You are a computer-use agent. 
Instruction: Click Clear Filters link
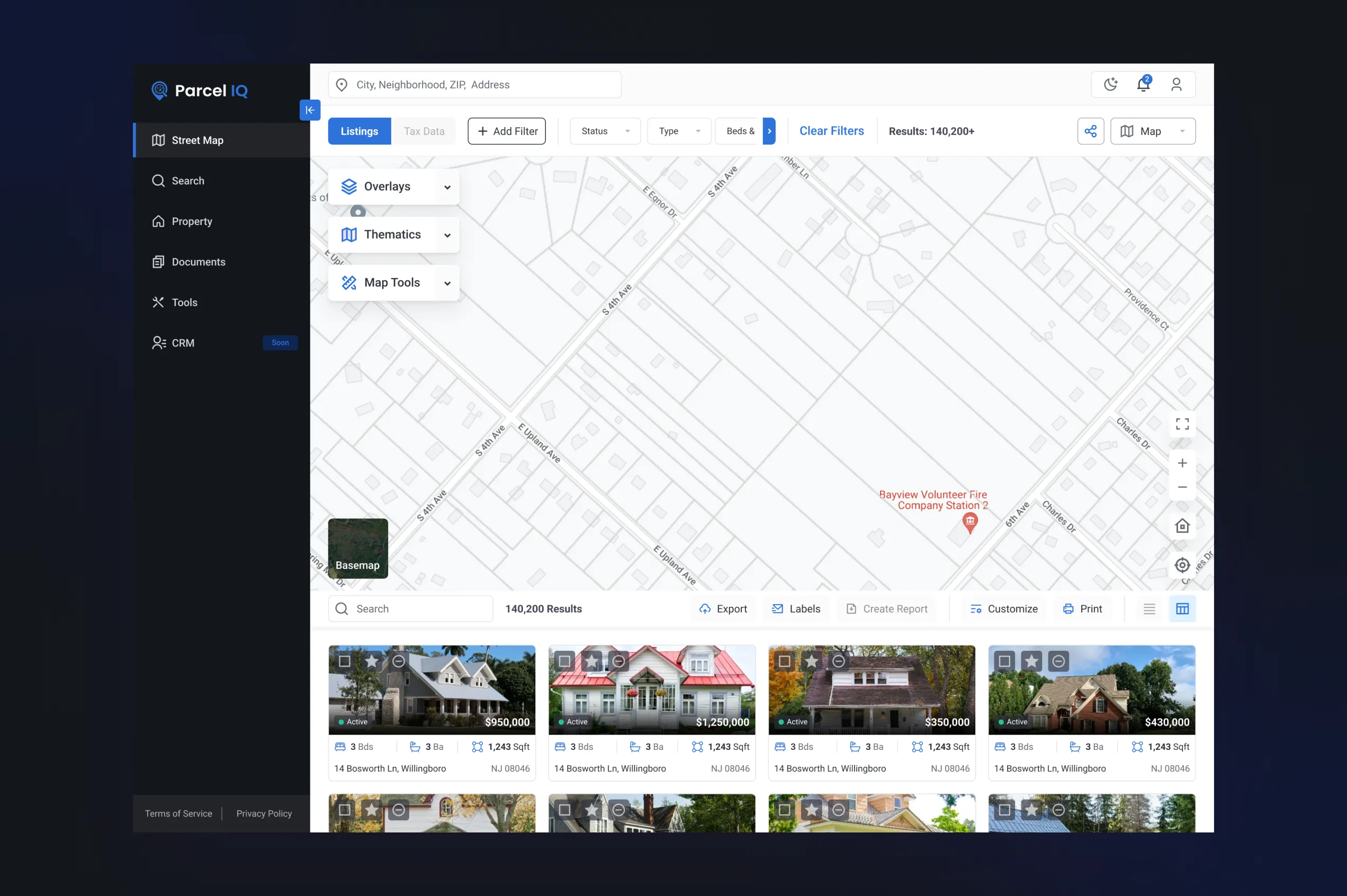831,131
